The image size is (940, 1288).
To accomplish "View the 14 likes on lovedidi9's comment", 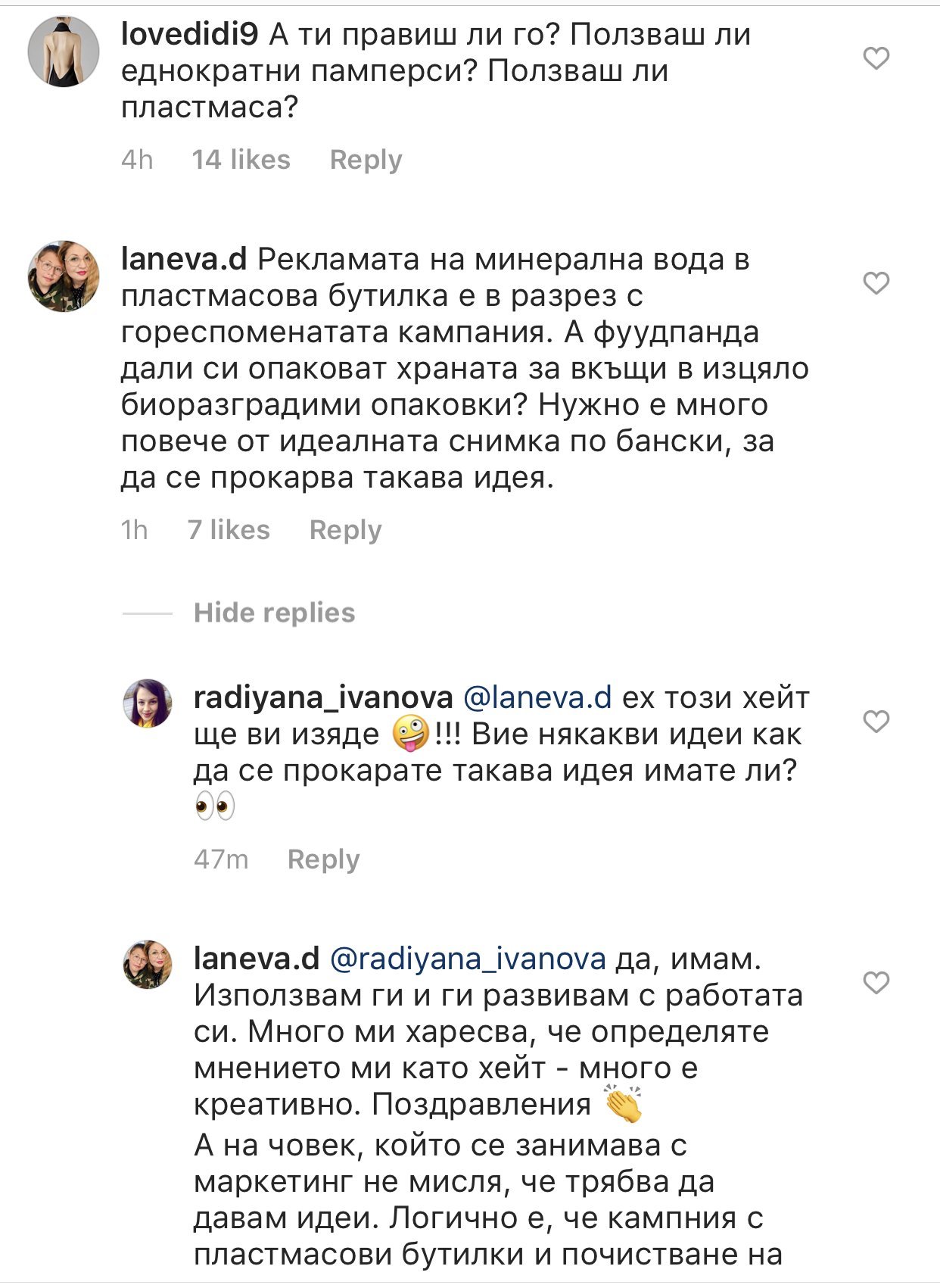I will (241, 160).
